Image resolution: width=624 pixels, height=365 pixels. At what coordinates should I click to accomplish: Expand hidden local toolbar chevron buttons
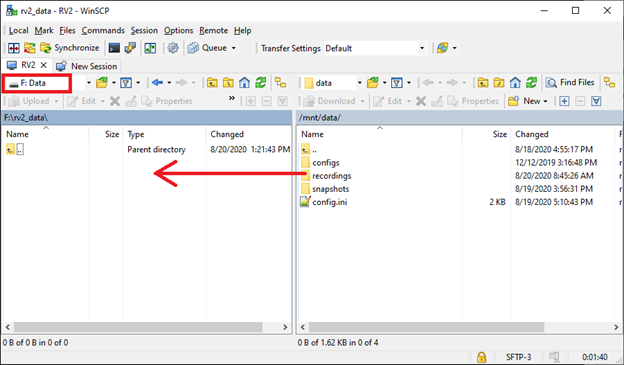(x=232, y=98)
